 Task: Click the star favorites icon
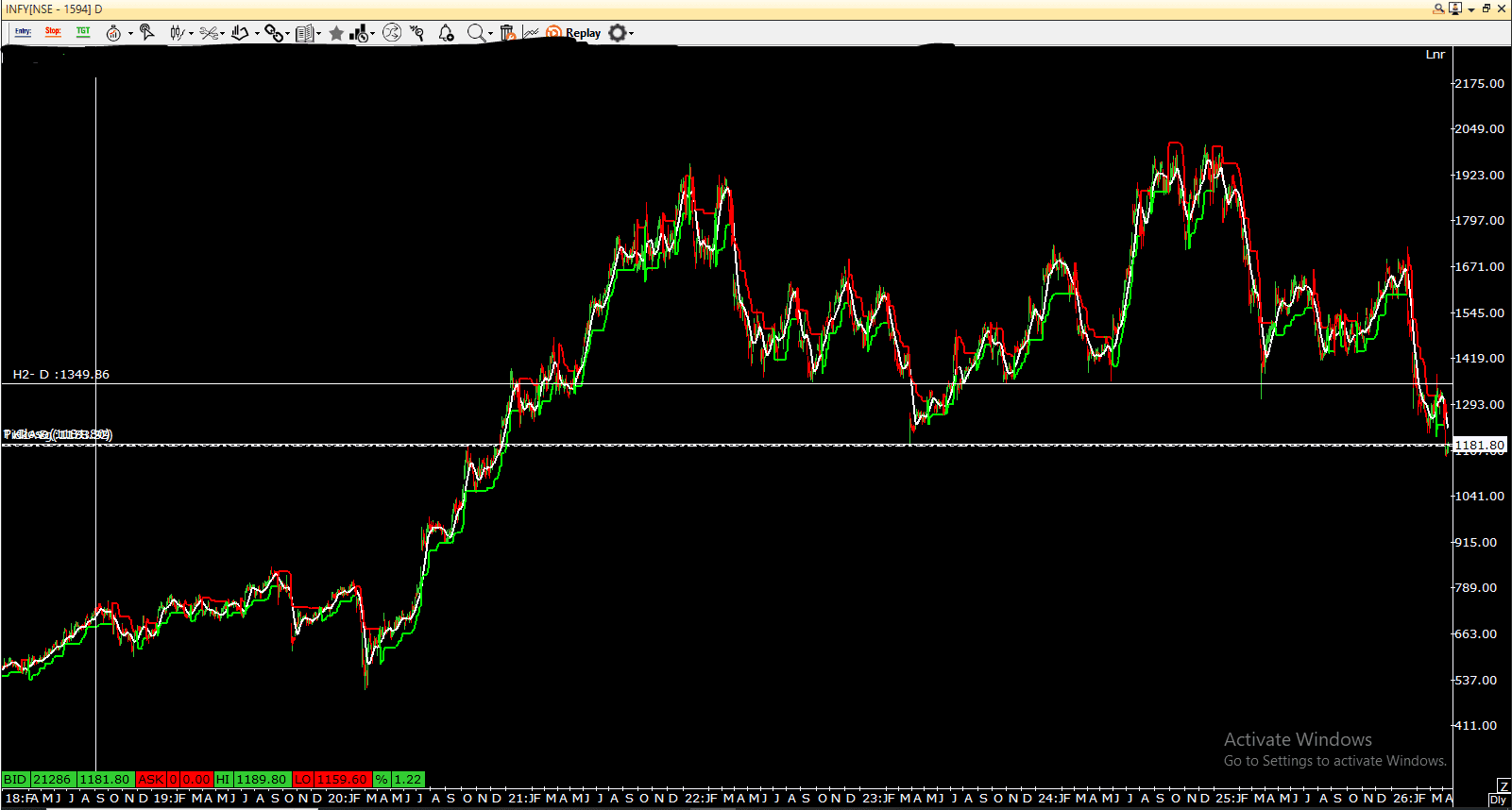336,33
